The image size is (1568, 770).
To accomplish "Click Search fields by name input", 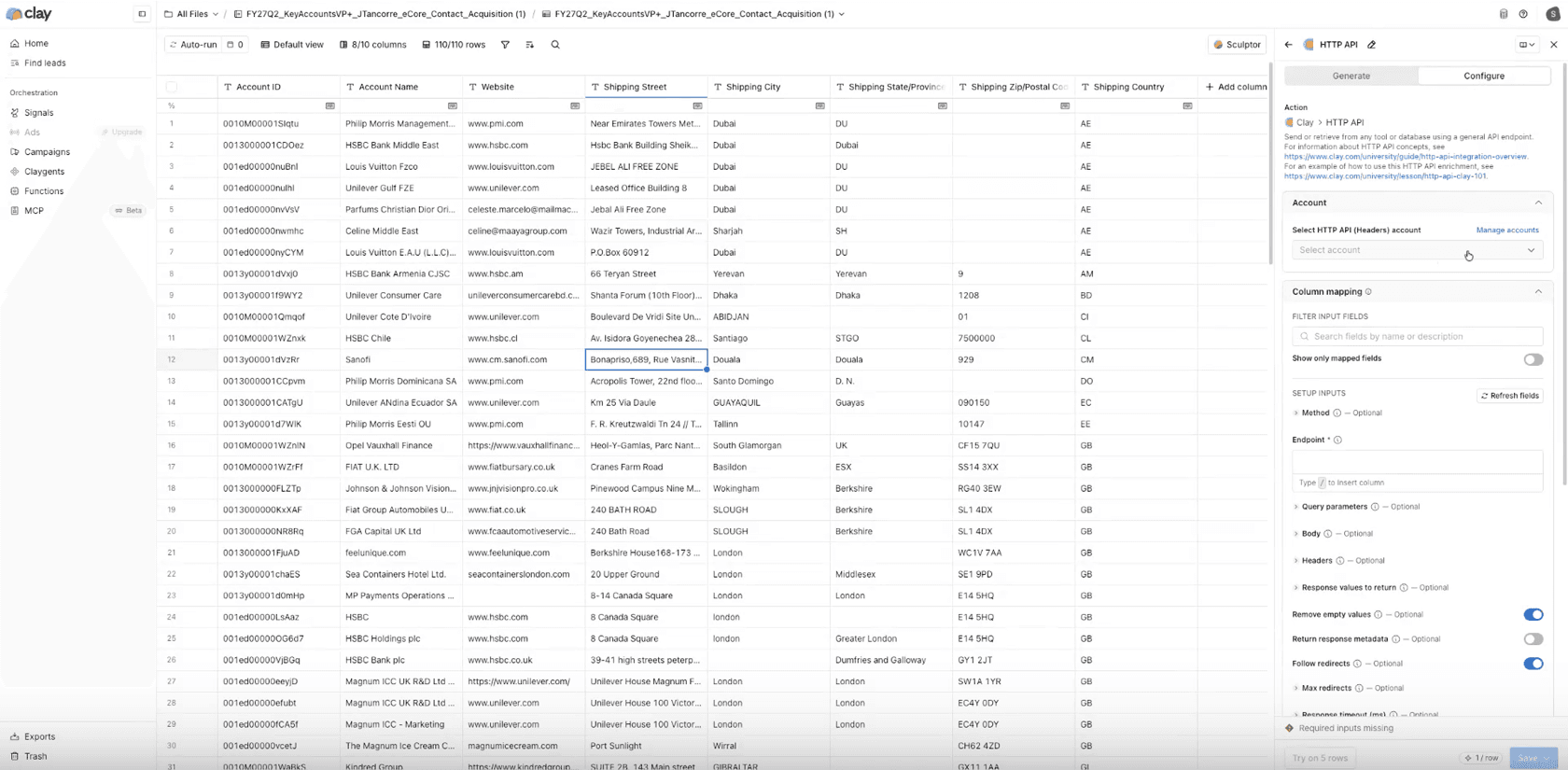I will tap(1417, 337).
